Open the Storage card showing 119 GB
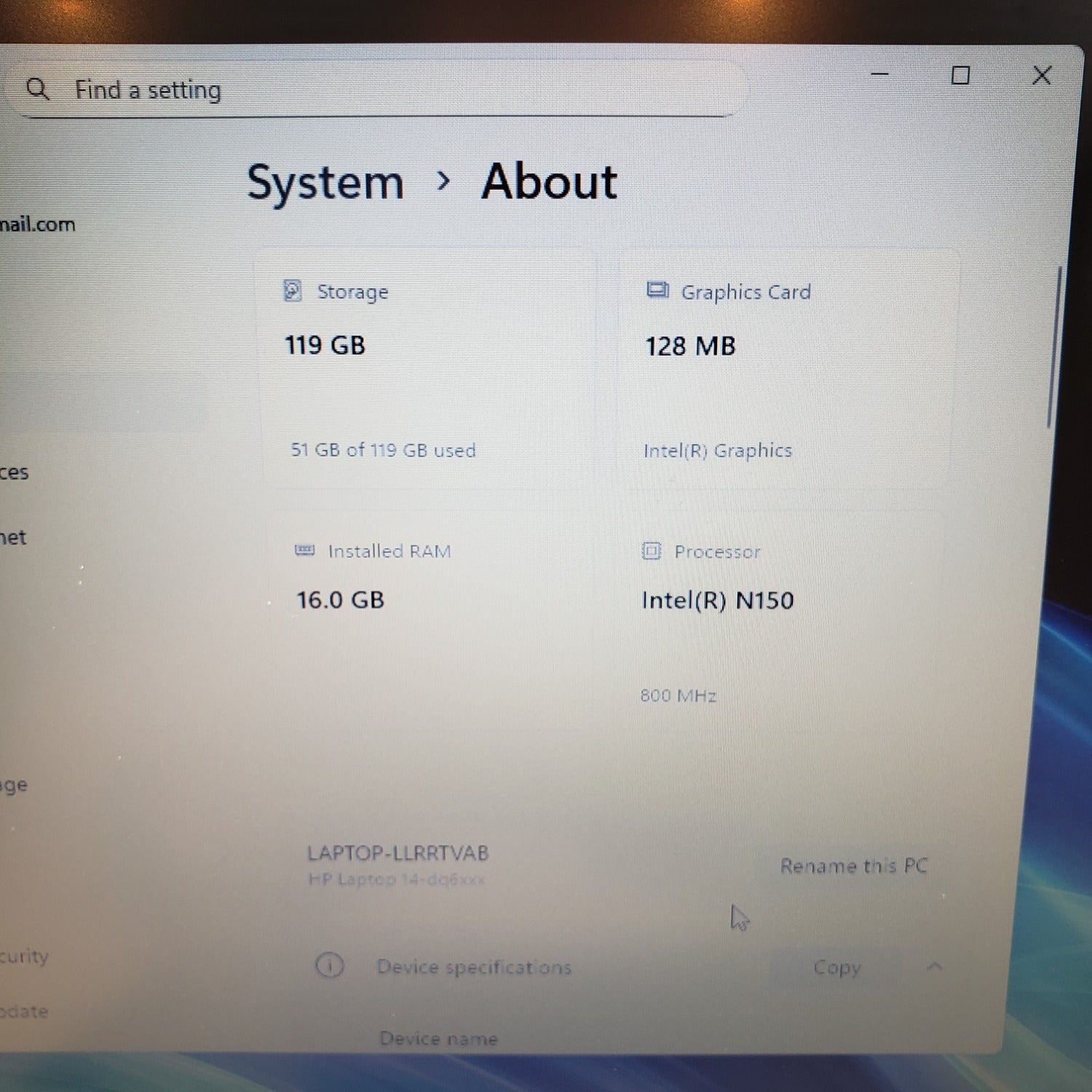 (x=427, y=373)
